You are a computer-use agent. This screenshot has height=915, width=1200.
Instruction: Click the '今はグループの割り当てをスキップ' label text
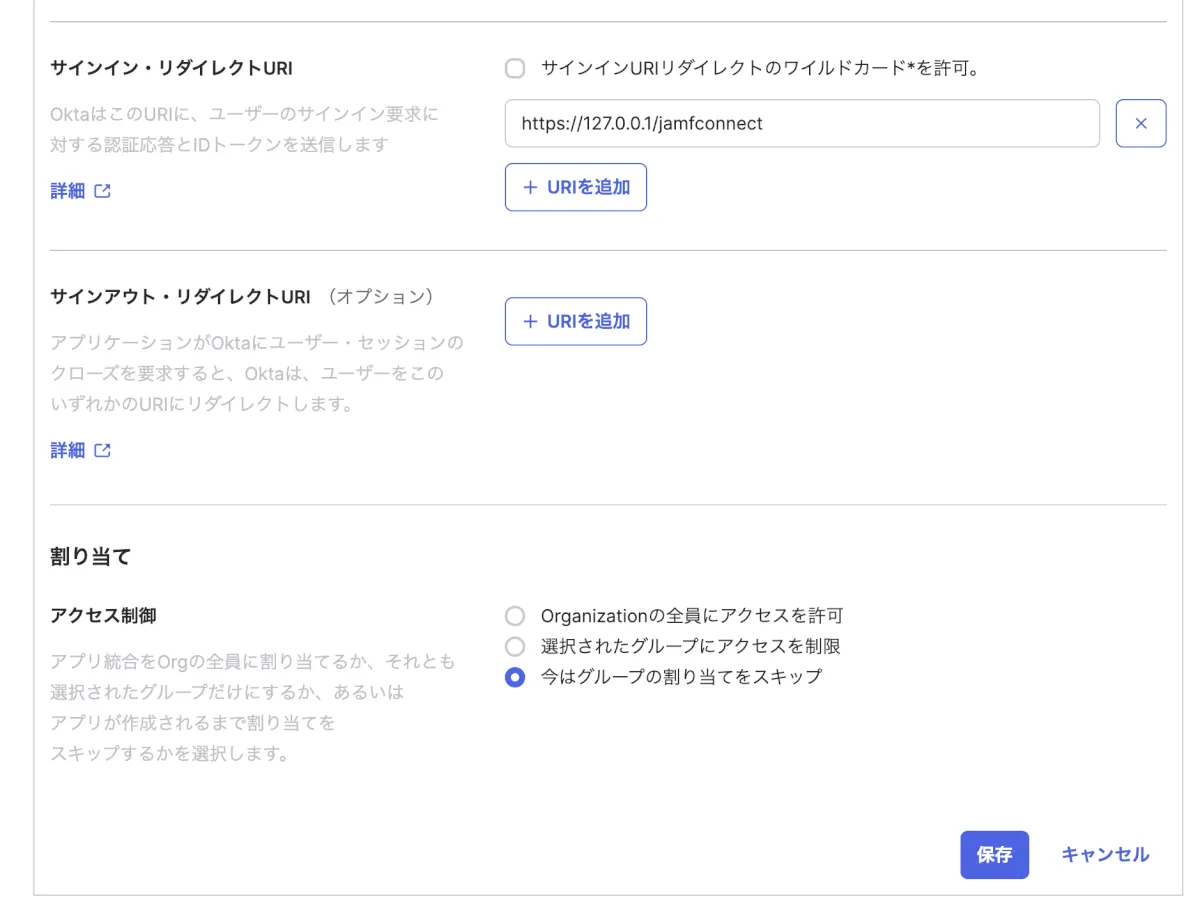click(x=681, y=677)
